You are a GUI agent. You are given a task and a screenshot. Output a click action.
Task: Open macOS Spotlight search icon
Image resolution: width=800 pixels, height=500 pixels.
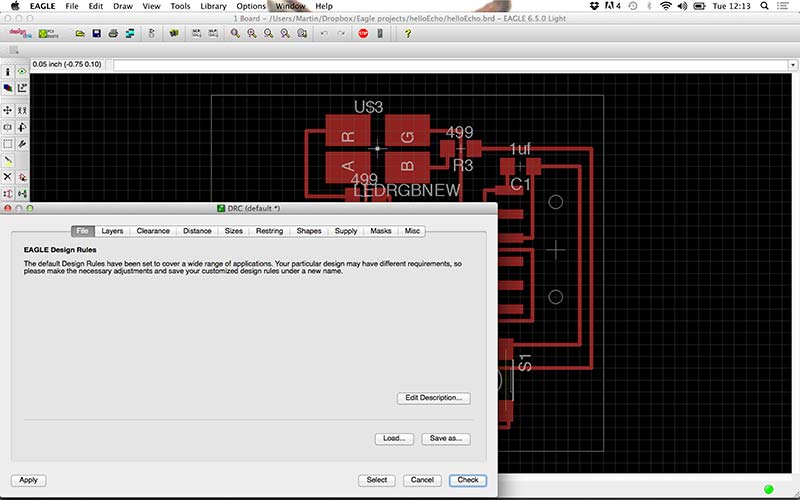coord(764,6)
